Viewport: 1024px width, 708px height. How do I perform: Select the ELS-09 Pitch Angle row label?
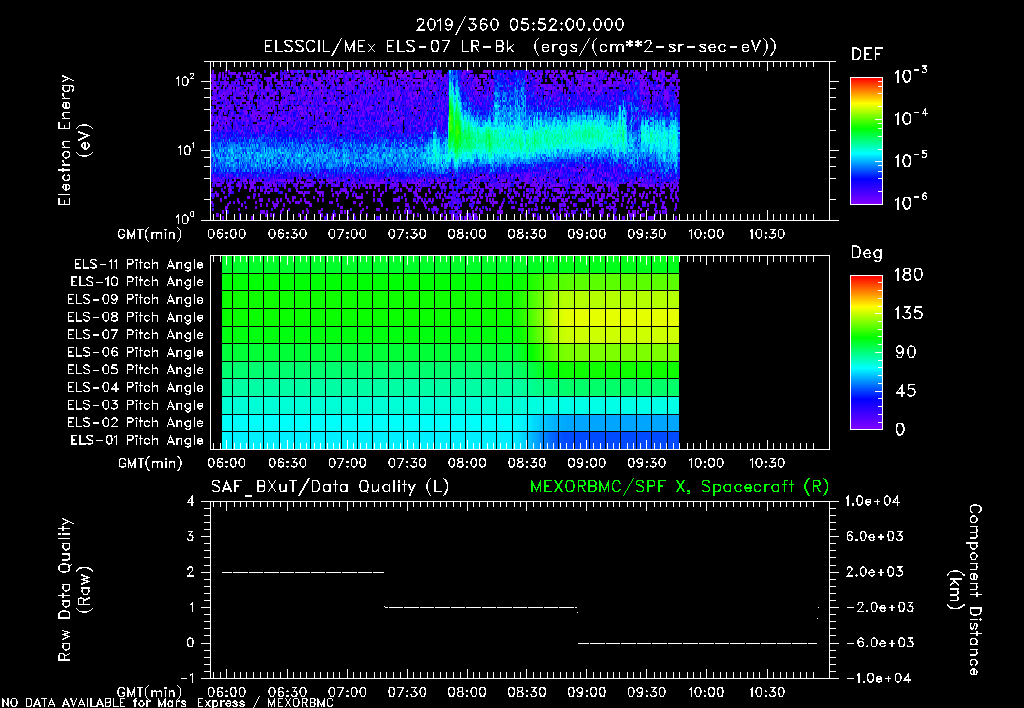coord(135,299)
